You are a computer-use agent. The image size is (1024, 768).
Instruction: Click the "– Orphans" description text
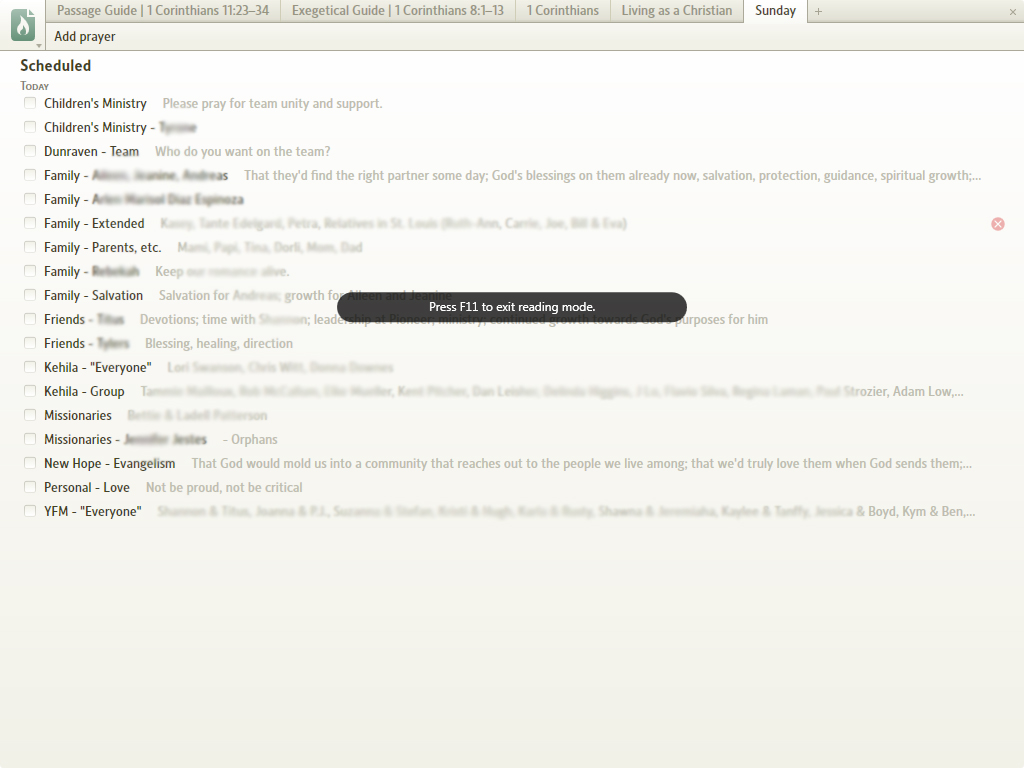coord(250,440)
